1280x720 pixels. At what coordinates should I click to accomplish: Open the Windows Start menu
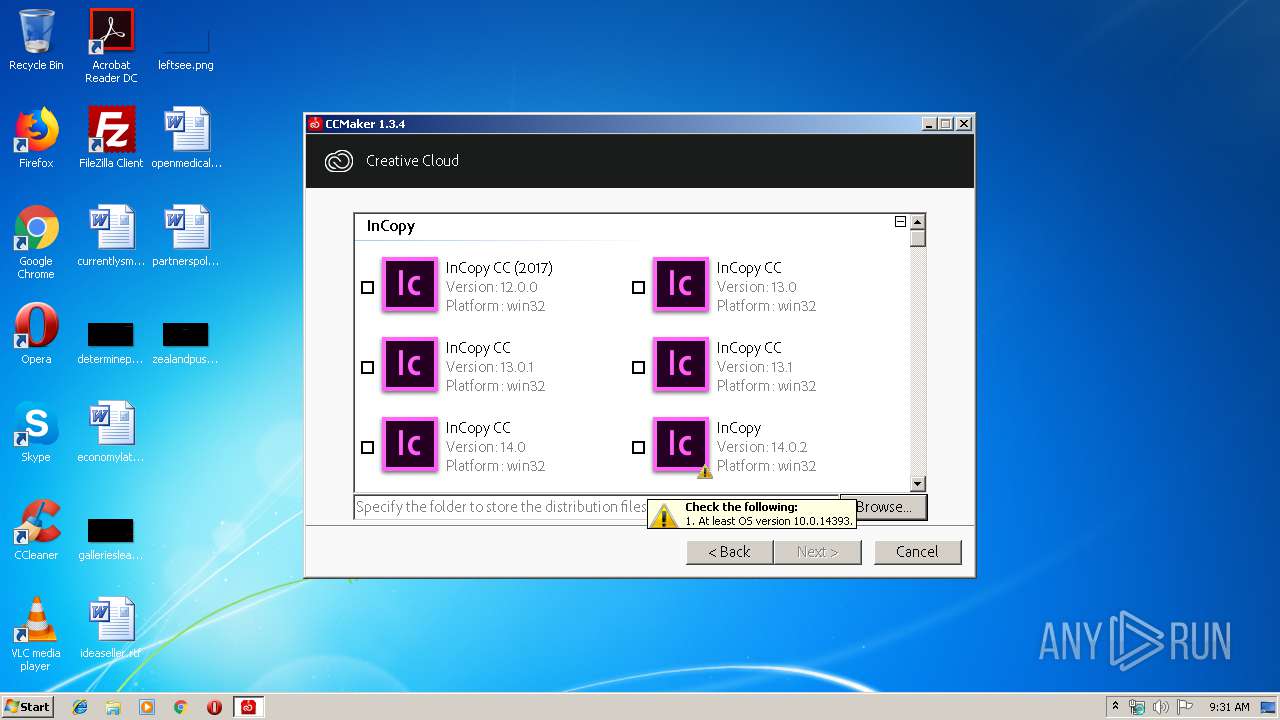pos(27,707)
